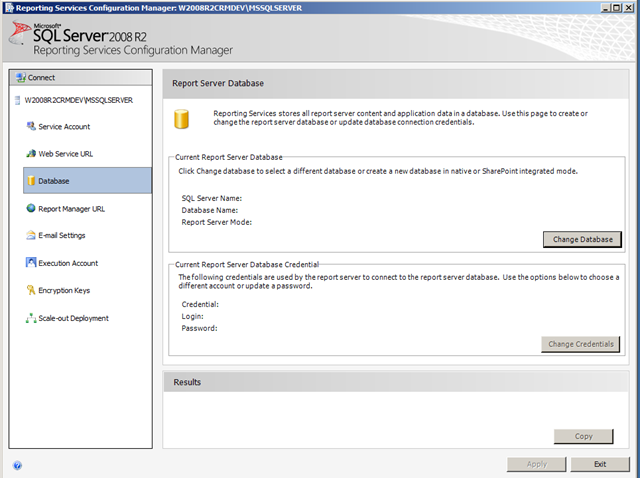Viewport: 640px width, 478px height.
Task: Open the Report Manager URL page
Action: pos(71,209)
